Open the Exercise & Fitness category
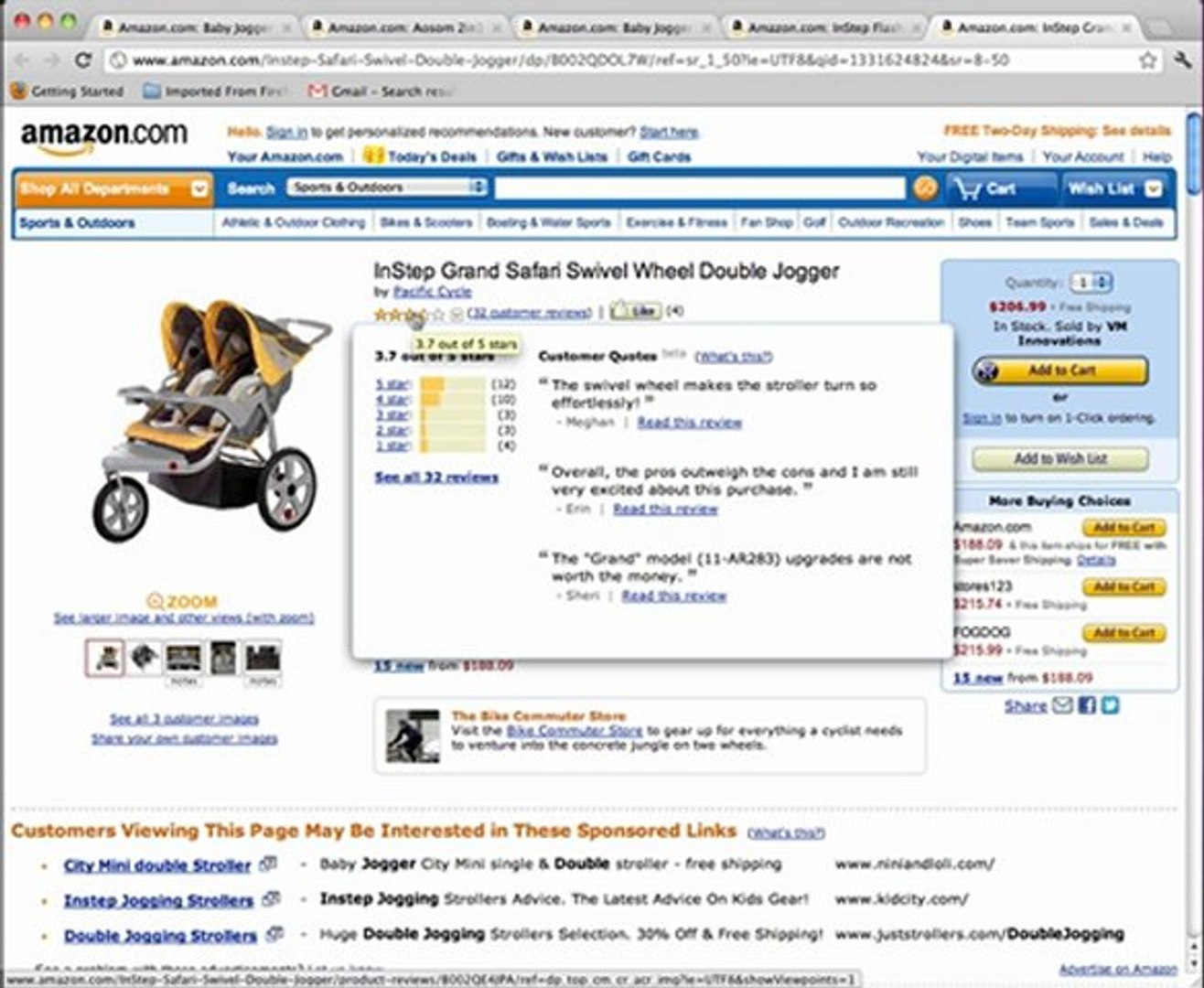Screen dimensions: 1204x988 coord(677,222)
